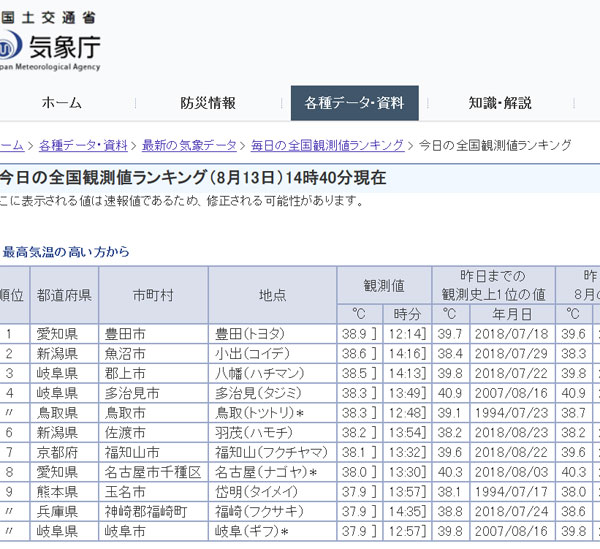Click the 熊本県 prefecture cell
Image resolution: width=600 pixels, height=549 pixels.
click(x=64, y=492)
